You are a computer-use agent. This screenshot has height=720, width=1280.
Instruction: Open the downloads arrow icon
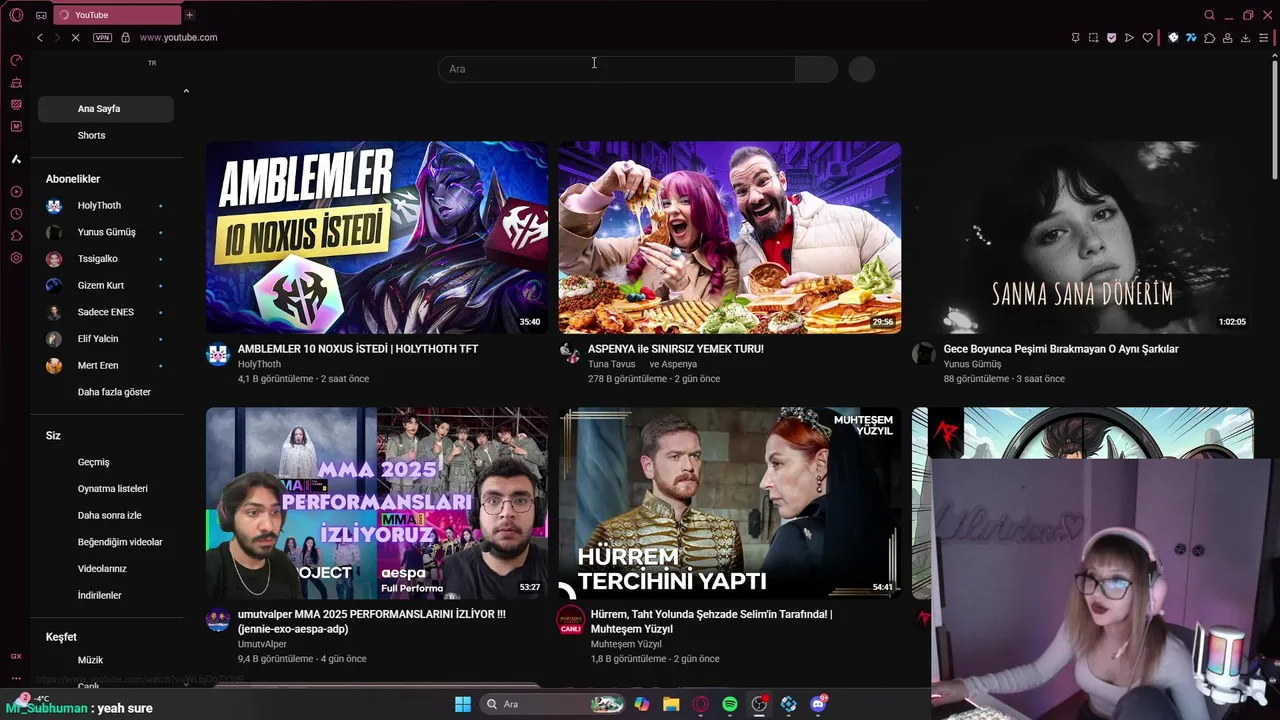click(1245, 38)
